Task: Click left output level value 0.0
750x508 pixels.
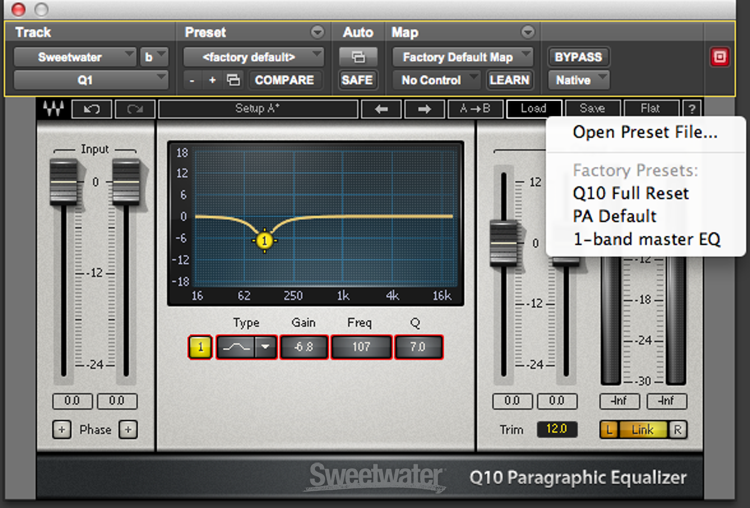Action: (x=512, y=401)
